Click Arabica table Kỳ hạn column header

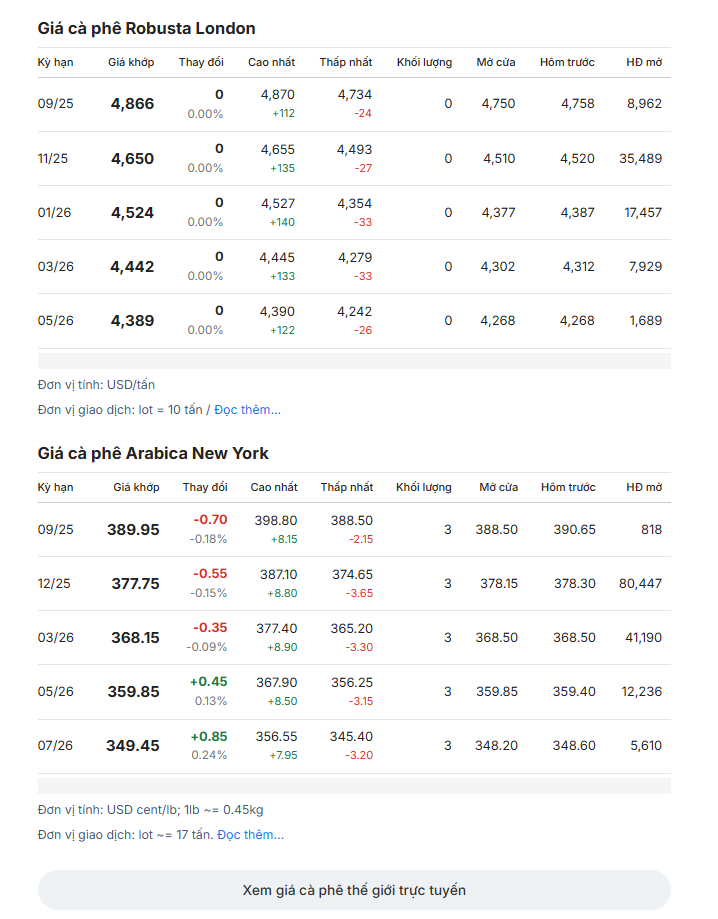pyautogui.click(x=56, y=487)
